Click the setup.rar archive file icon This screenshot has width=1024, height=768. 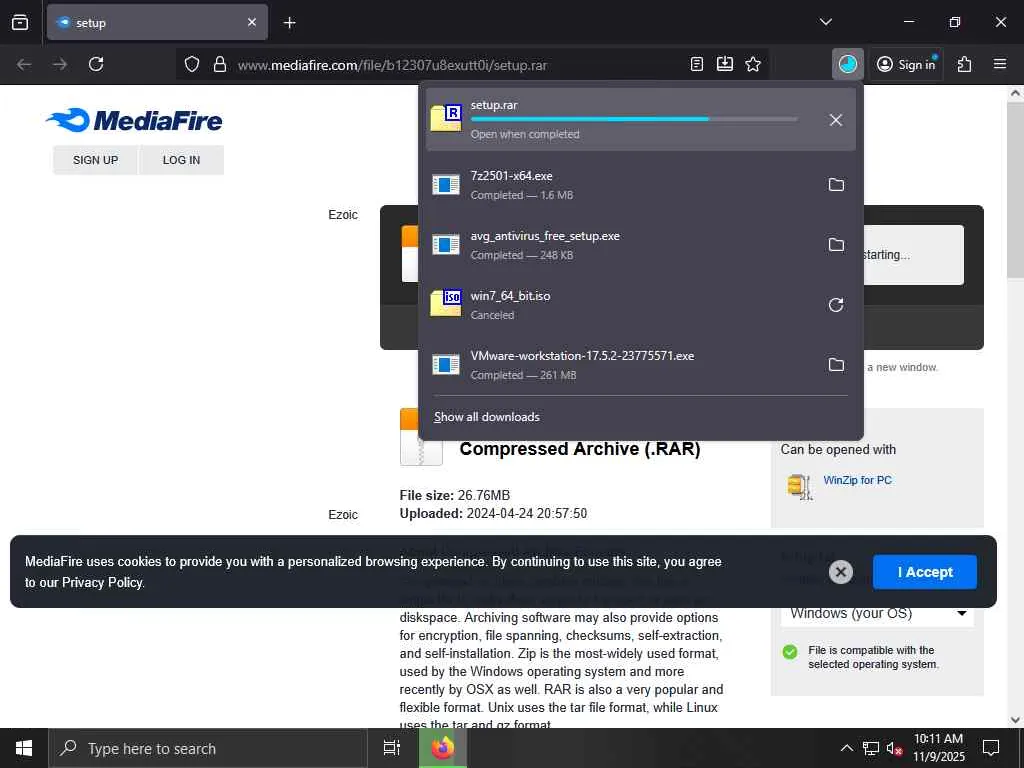(446, 118)
